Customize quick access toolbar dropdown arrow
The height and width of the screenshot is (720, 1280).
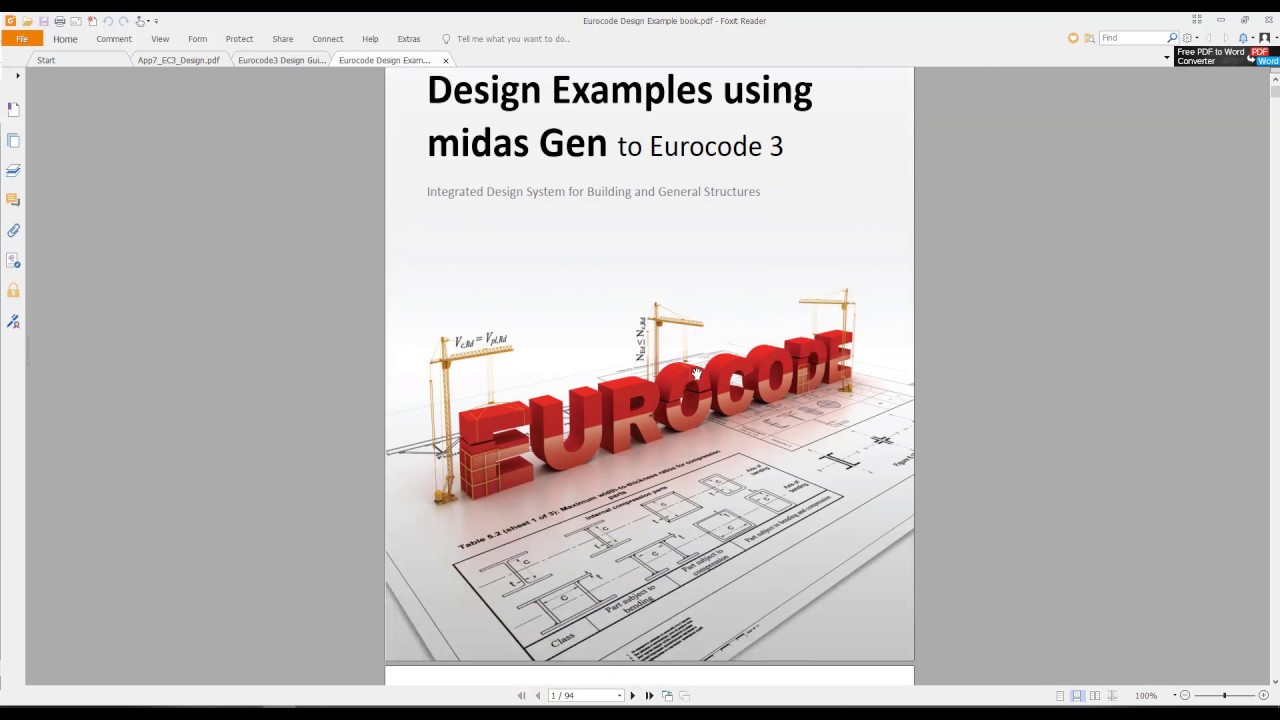[156, 21]
